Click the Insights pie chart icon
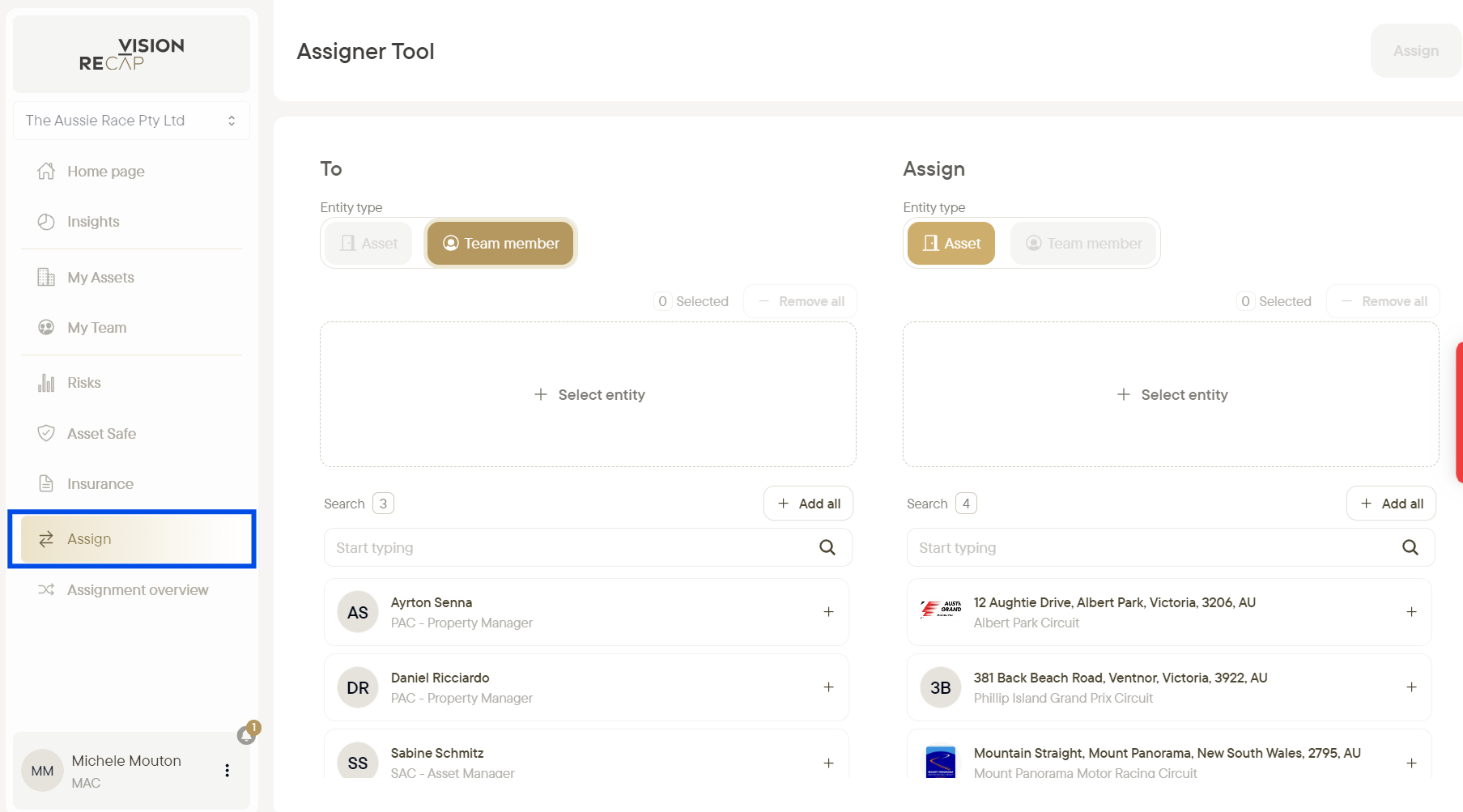1463x812 pixels. point(46,222)
